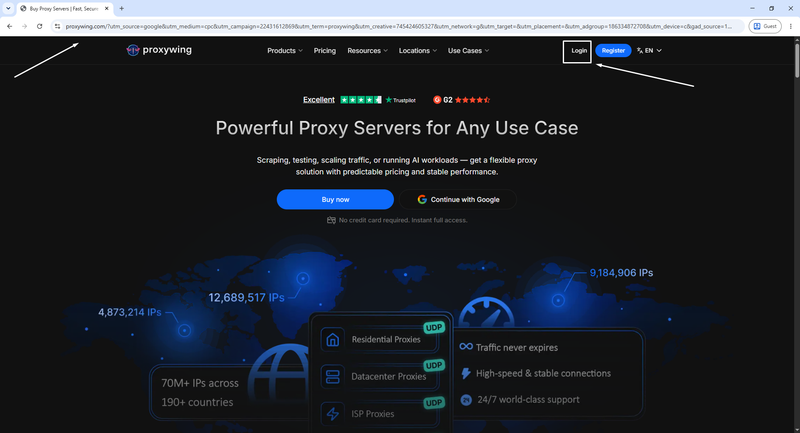
Task: Select the ISP Proxies card
Action: point(379,414)
